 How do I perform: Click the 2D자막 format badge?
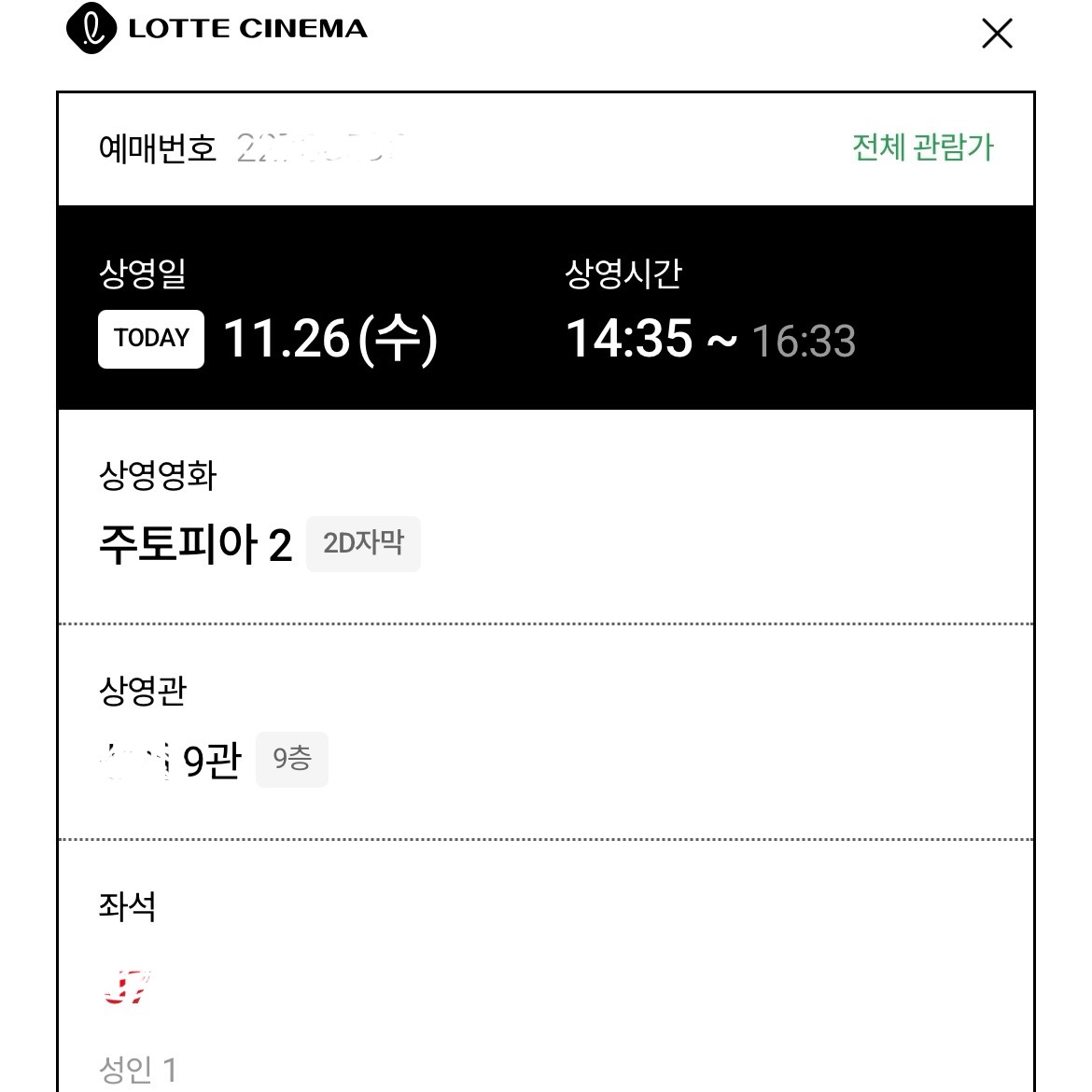(363, 543)
